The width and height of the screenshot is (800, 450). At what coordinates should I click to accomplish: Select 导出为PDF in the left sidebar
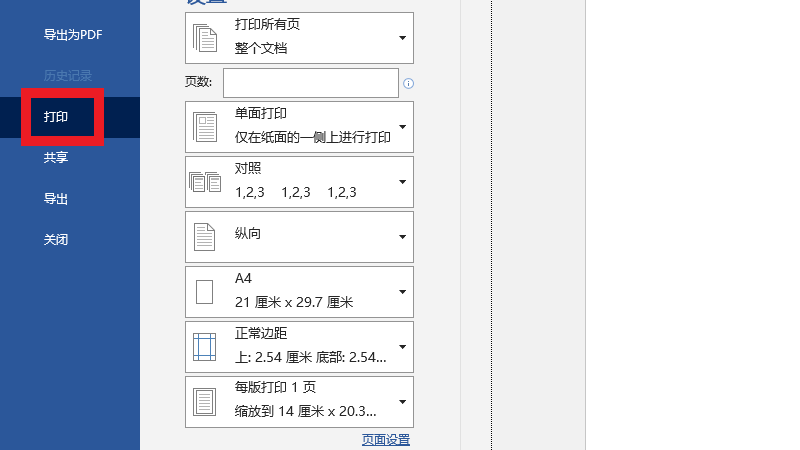[73, 35]
